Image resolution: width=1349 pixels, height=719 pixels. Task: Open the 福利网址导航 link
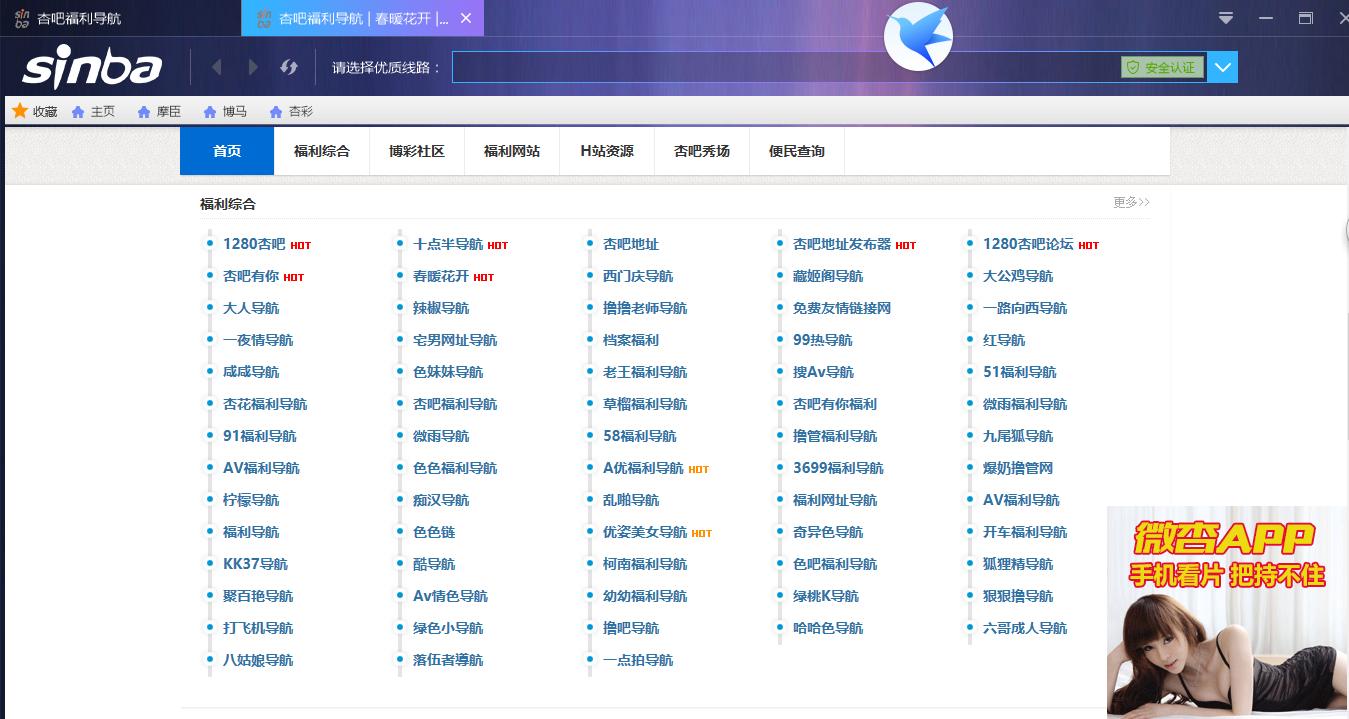(835, 500)
